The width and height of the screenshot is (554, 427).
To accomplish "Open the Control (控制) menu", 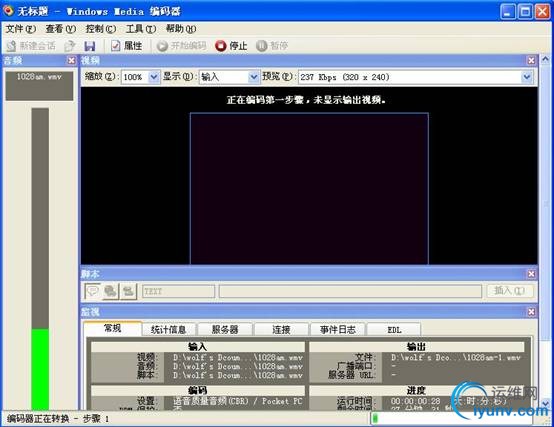I will coord(101,29).
